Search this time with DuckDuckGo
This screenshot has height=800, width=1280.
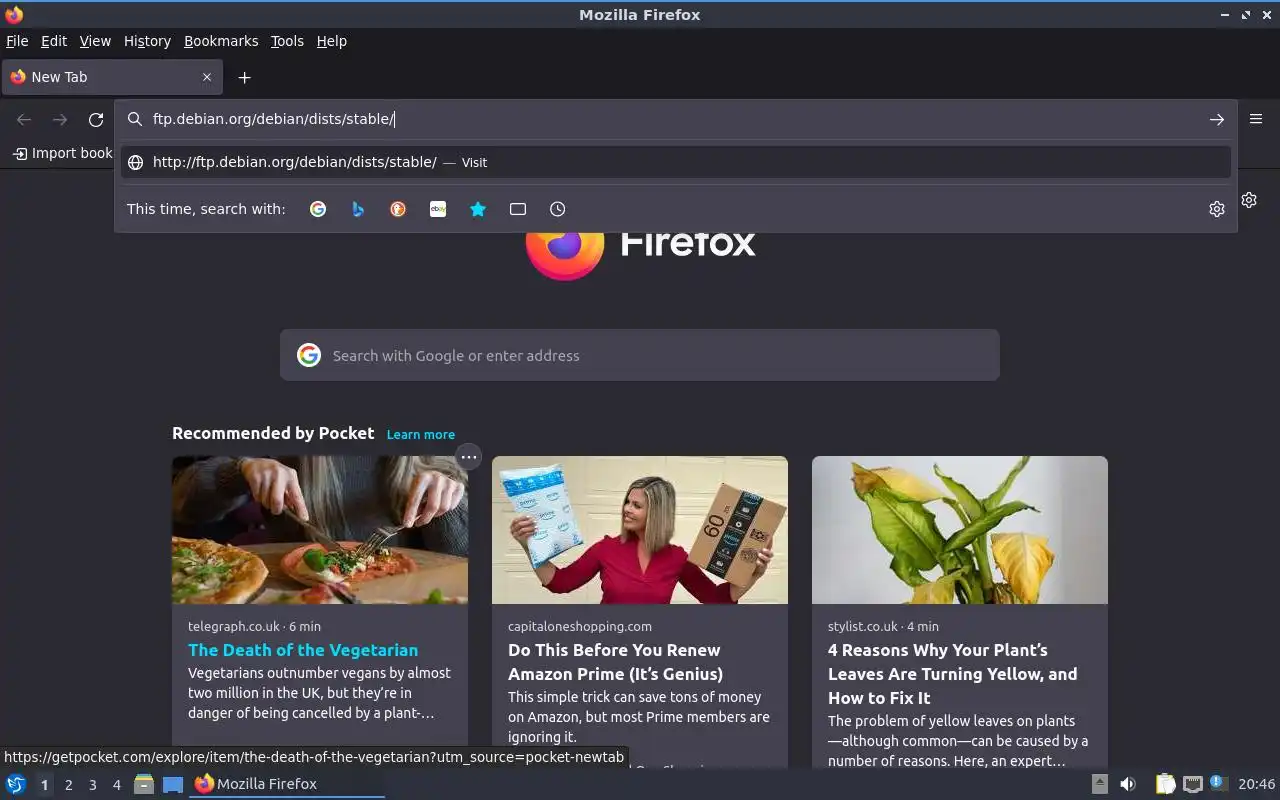[x=398, y=209]
